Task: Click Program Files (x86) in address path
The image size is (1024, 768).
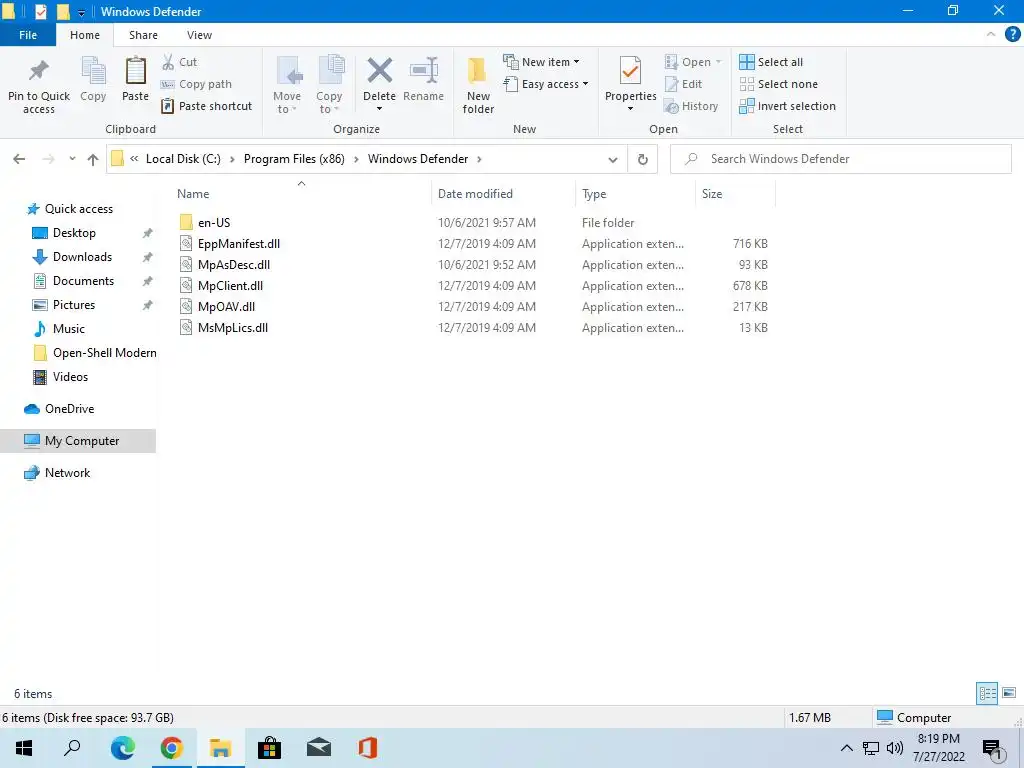Action: 294,159
